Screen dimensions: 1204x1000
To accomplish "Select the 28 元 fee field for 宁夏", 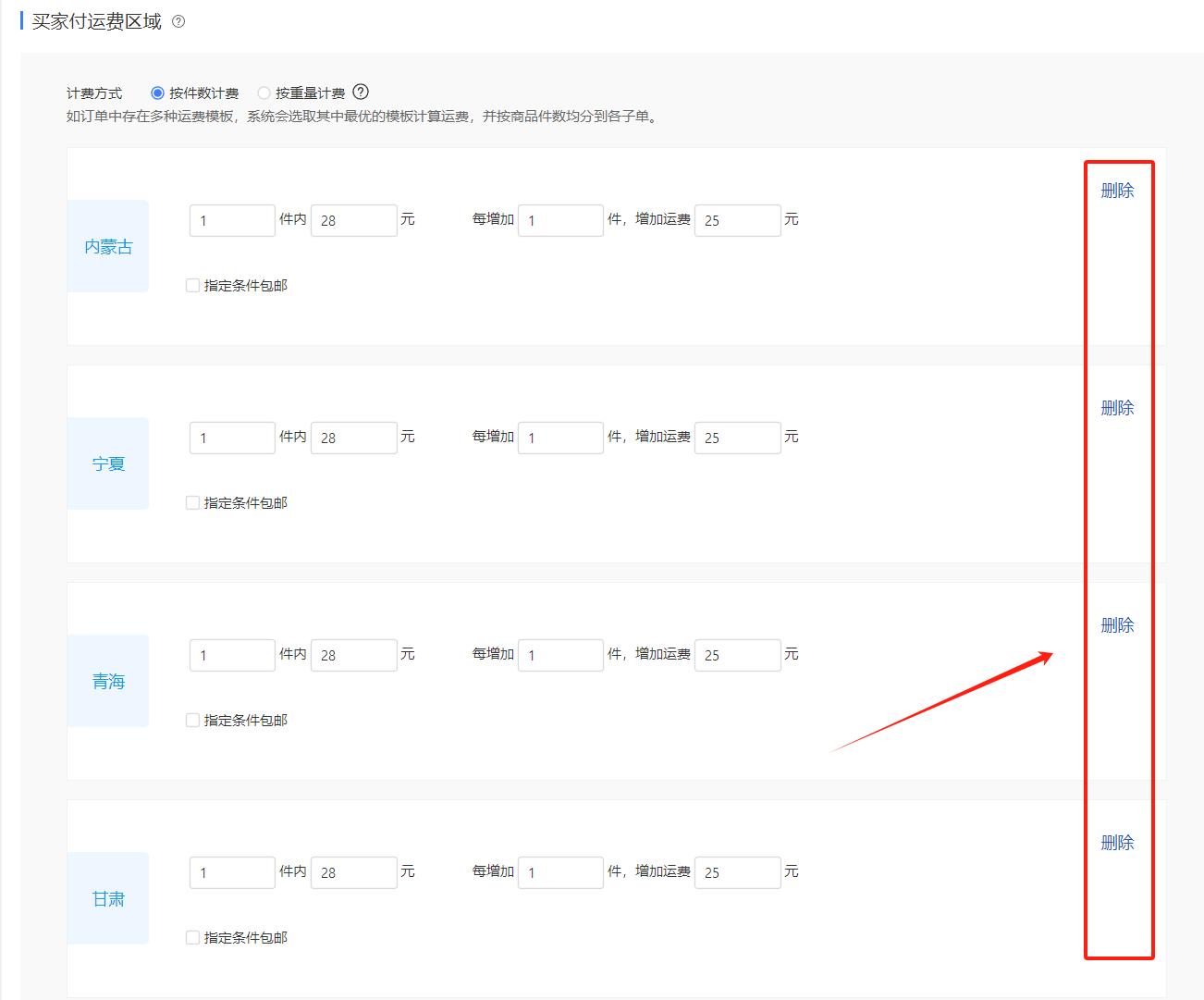I will coord(353,437).
